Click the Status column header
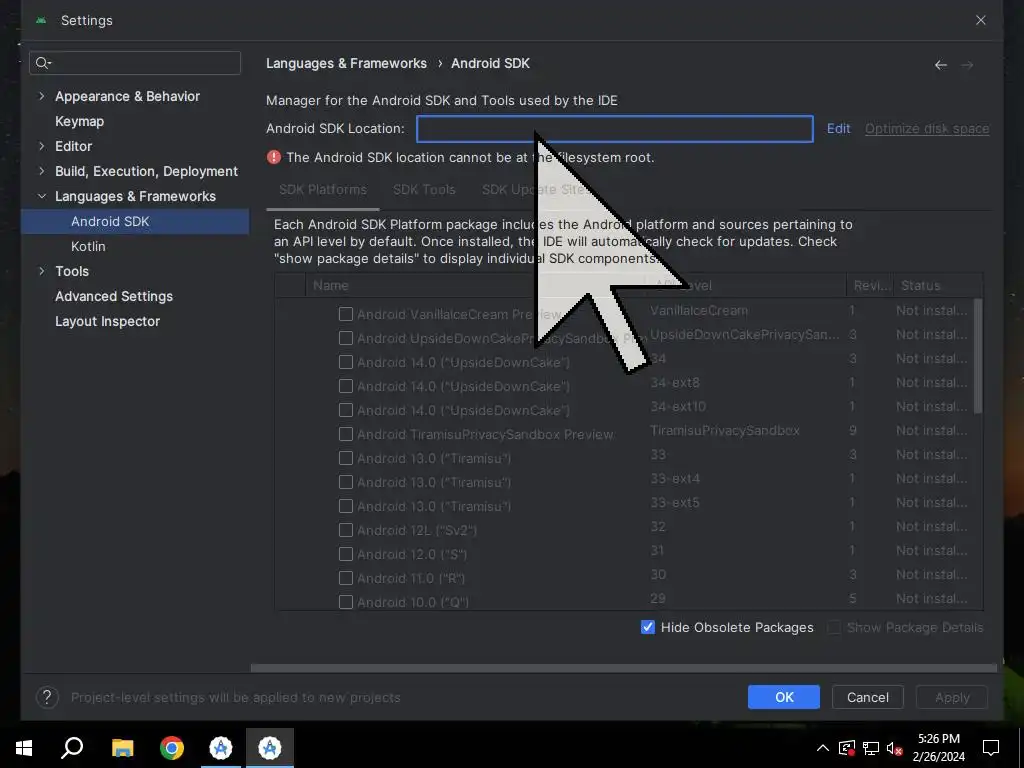 938,285
